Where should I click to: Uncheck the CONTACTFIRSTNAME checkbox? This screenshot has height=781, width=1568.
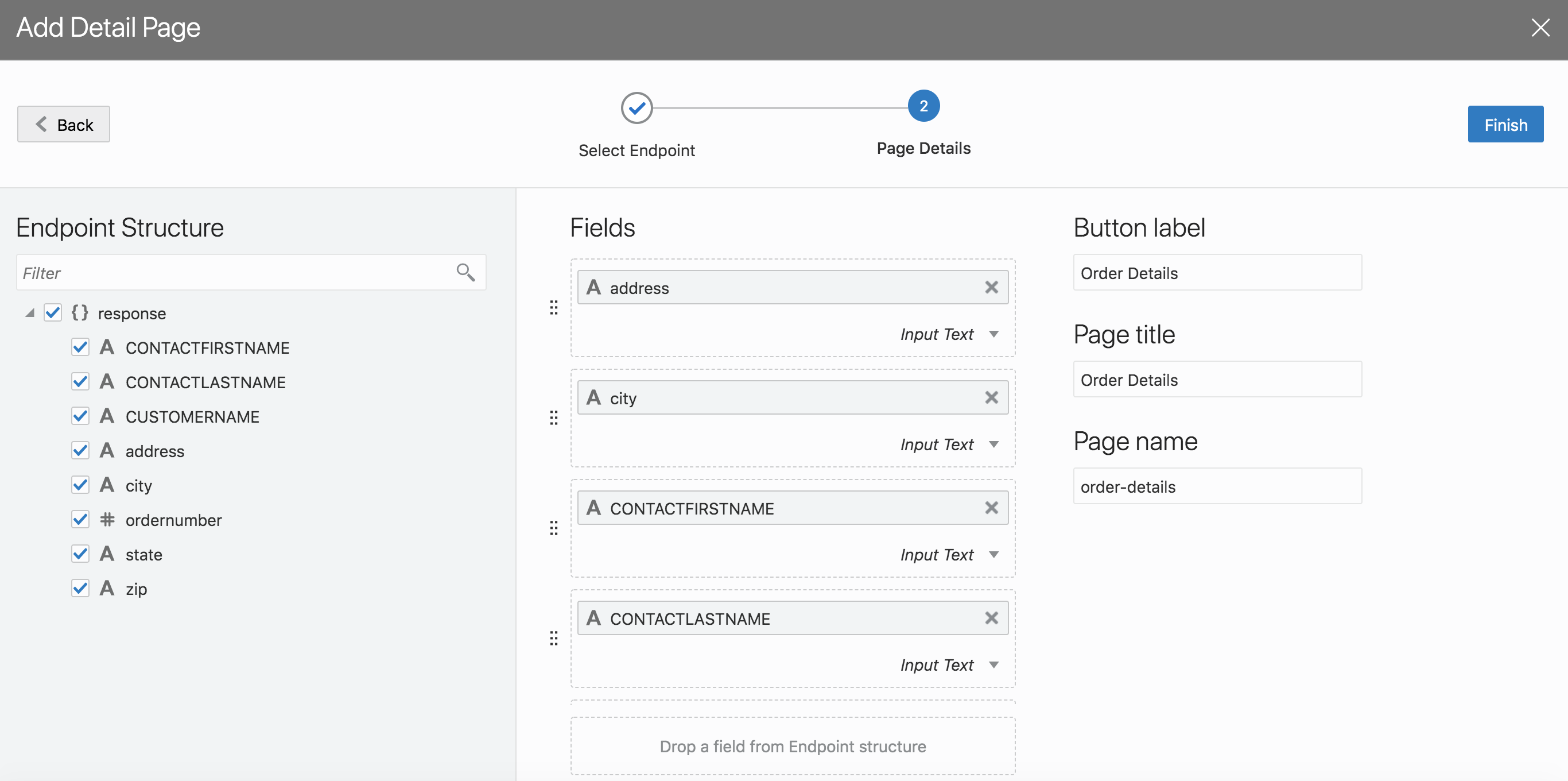pos(80,347)
